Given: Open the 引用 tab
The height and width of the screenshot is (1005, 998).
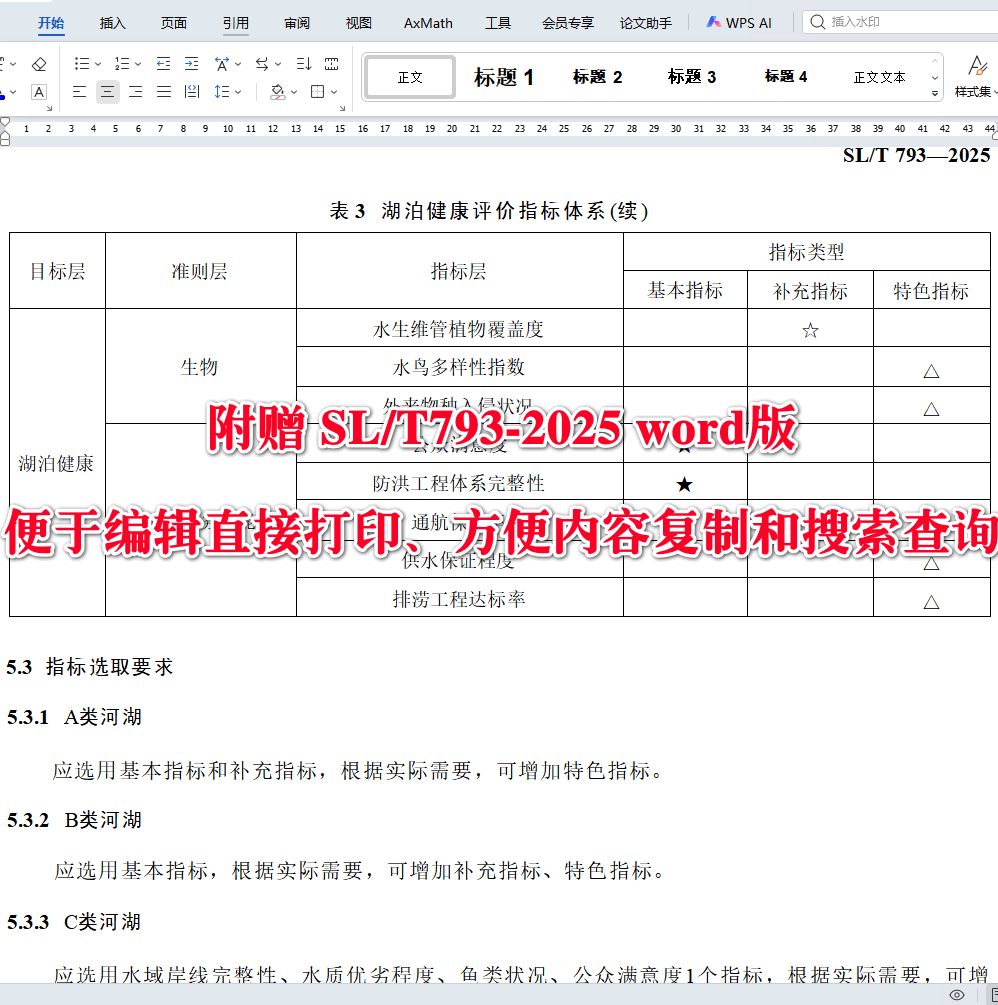Looking at the screenshot, I should [235, 23].
